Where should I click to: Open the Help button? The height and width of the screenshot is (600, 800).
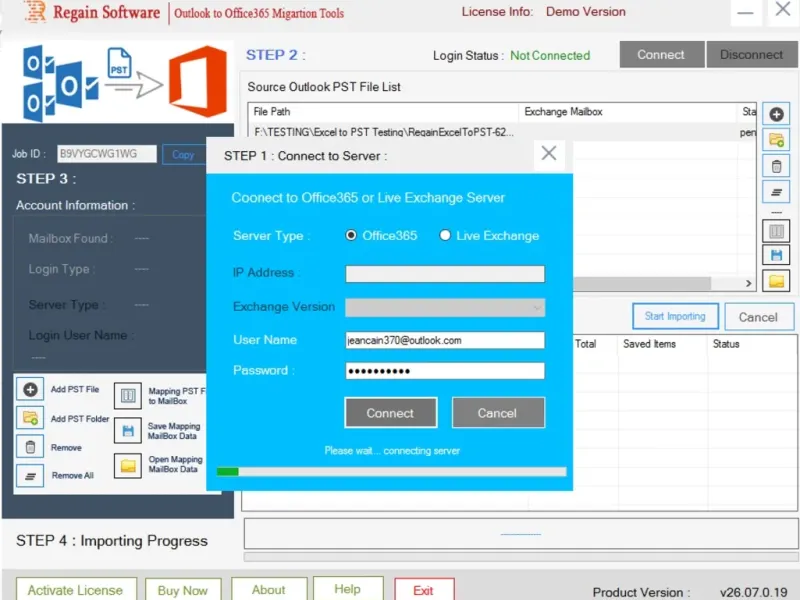point(347,589)
